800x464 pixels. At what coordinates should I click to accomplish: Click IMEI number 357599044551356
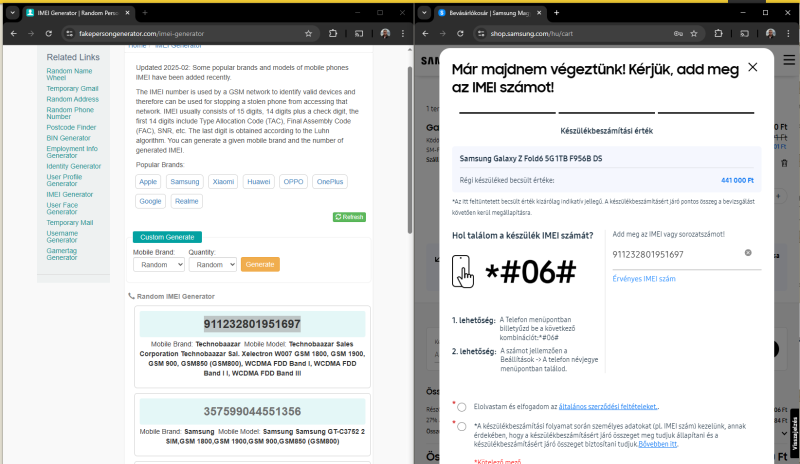point(252,411)
